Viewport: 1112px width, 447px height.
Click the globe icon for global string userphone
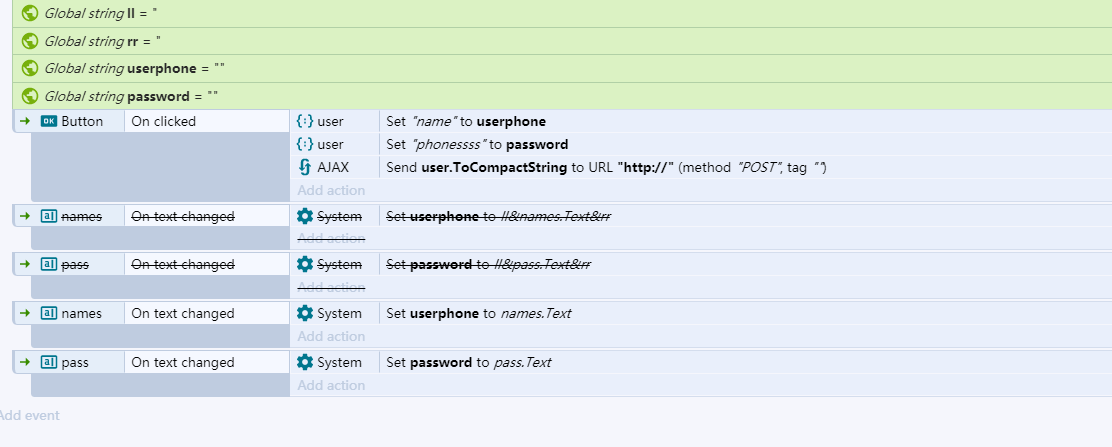29,68
